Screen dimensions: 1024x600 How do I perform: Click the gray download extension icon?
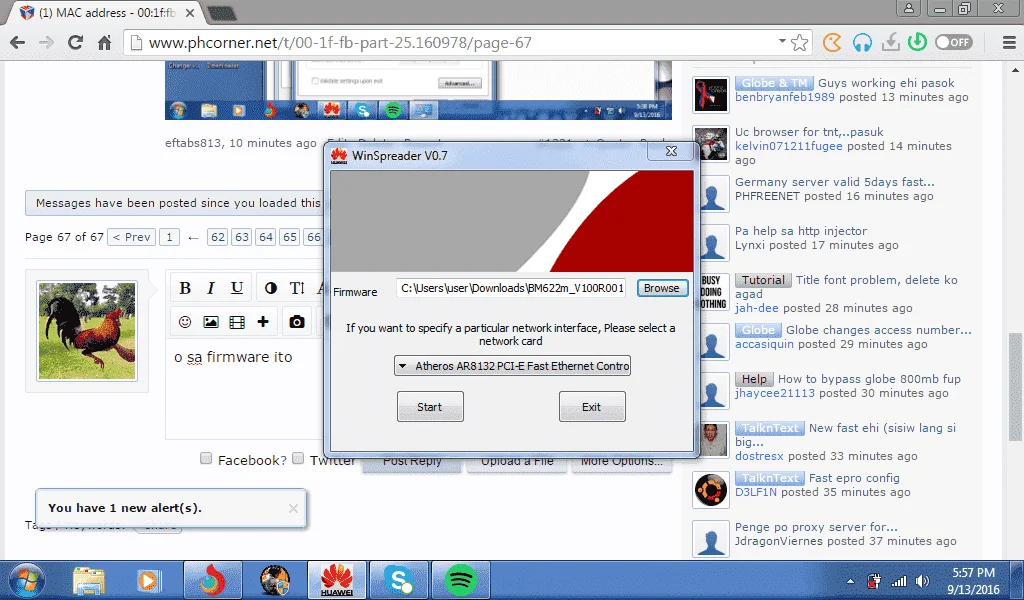[890, 42]
